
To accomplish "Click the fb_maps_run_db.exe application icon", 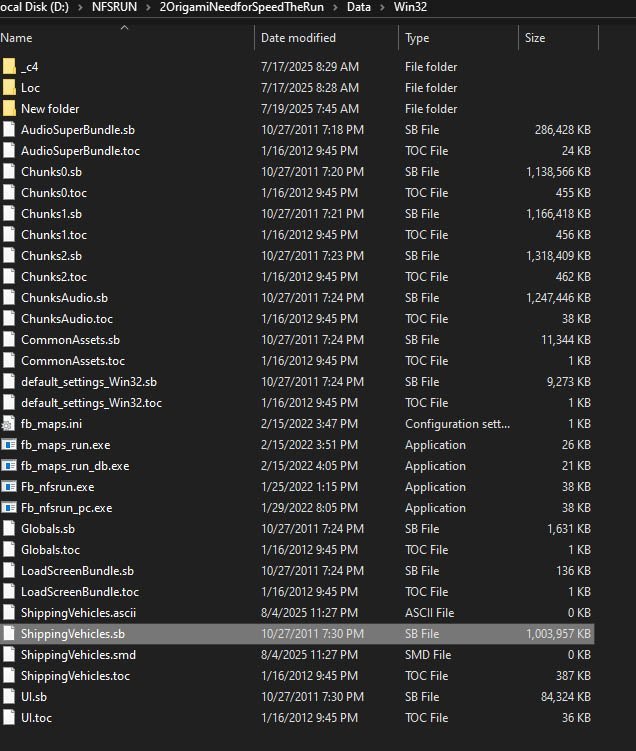I will coord(9,466).
